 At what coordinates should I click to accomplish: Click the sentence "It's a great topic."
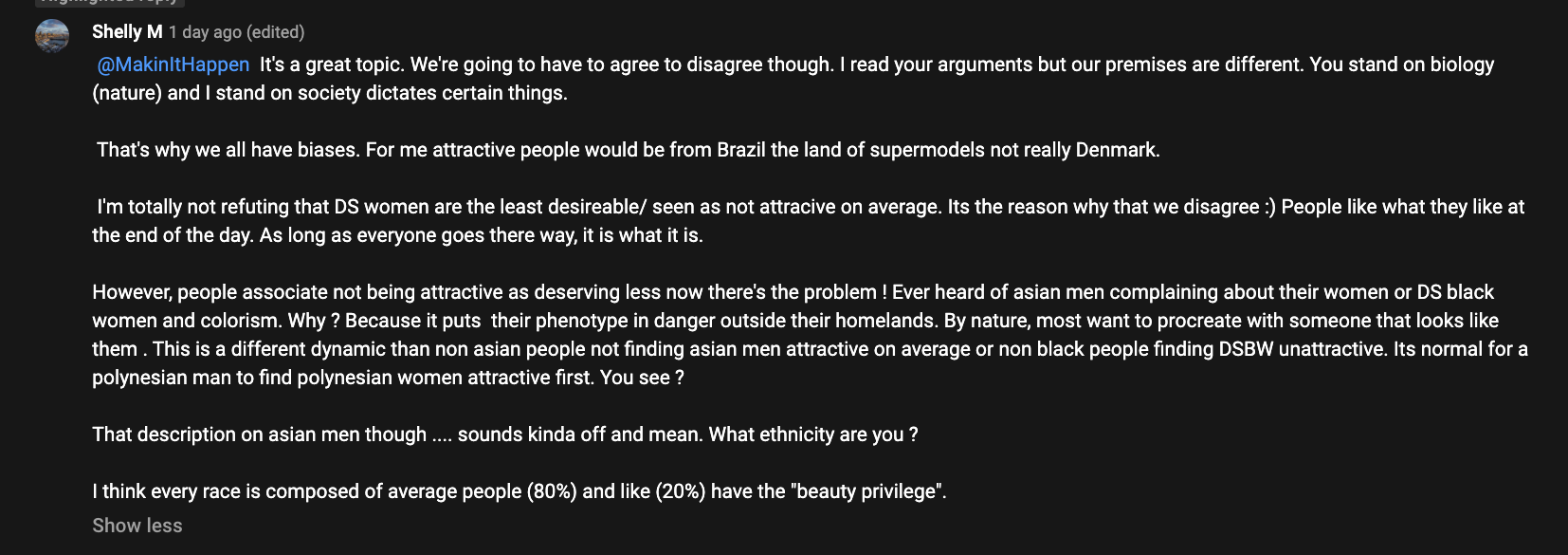[x=332, y=65]
